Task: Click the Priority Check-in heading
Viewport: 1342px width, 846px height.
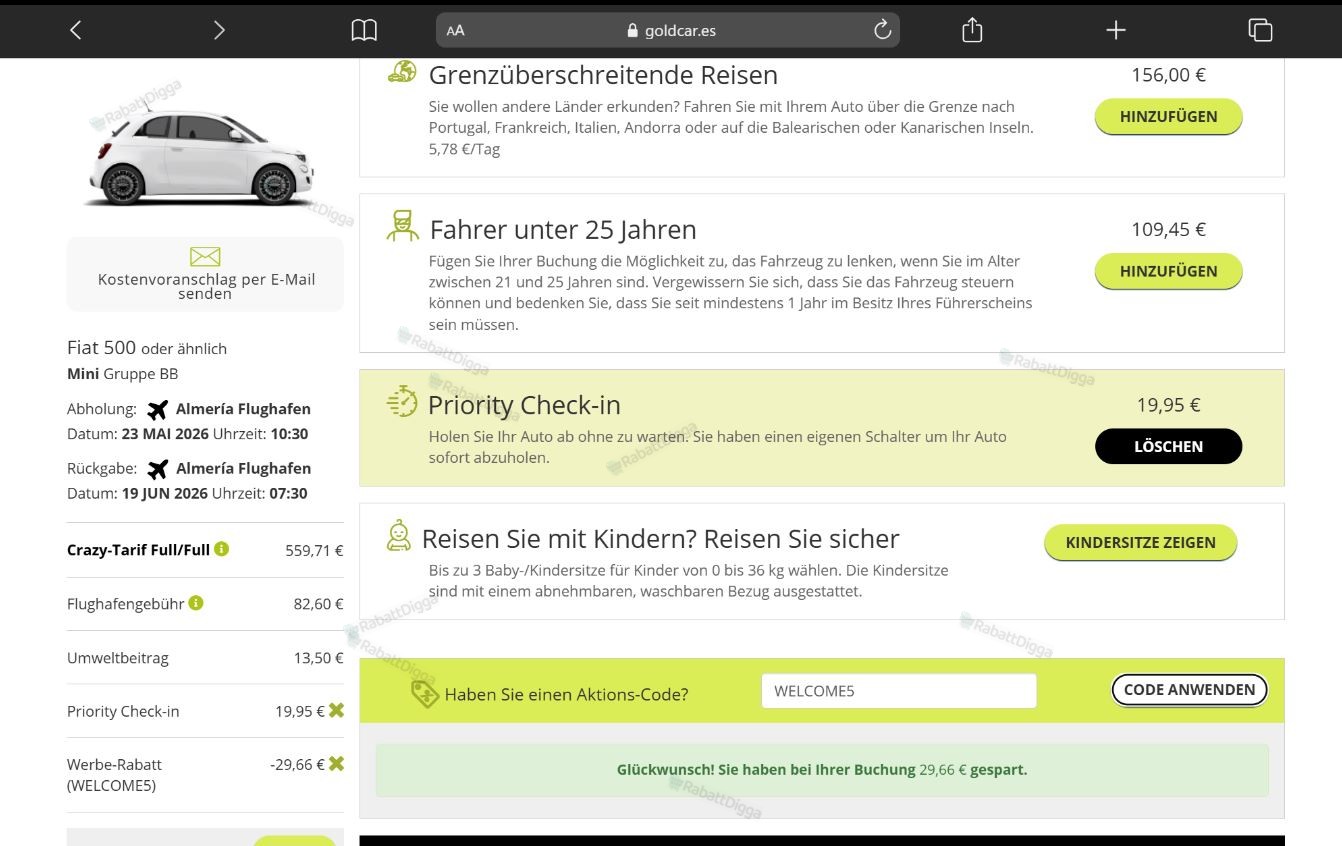Action: coord(524,405)
